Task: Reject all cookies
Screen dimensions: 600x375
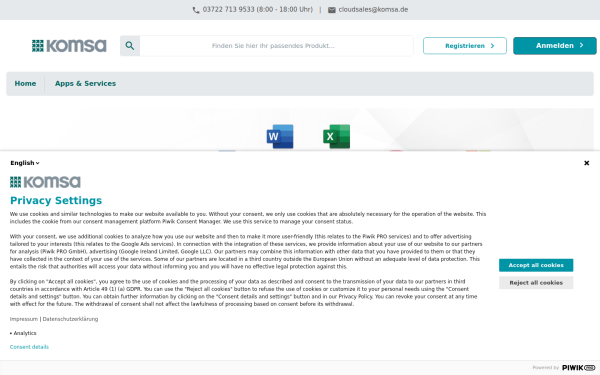Action: click(536, 283)
